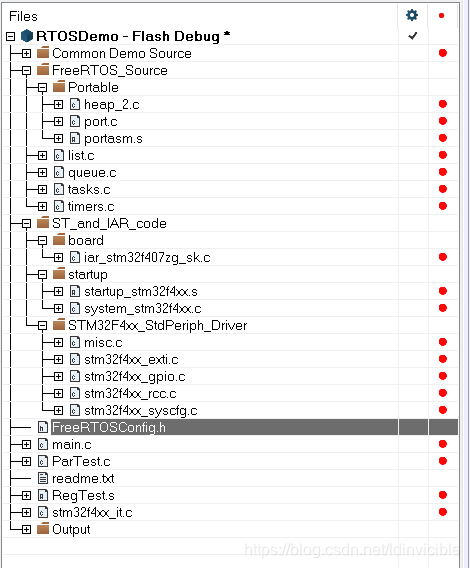Image resolution: width=470 pixels, height=568 pixels.
Task: Expand the Common Demo Source folder
Action: click(26, 53)
